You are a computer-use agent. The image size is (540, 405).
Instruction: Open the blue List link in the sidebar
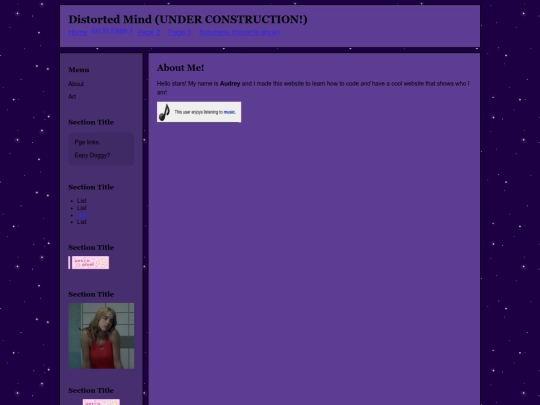click(82, 215)
